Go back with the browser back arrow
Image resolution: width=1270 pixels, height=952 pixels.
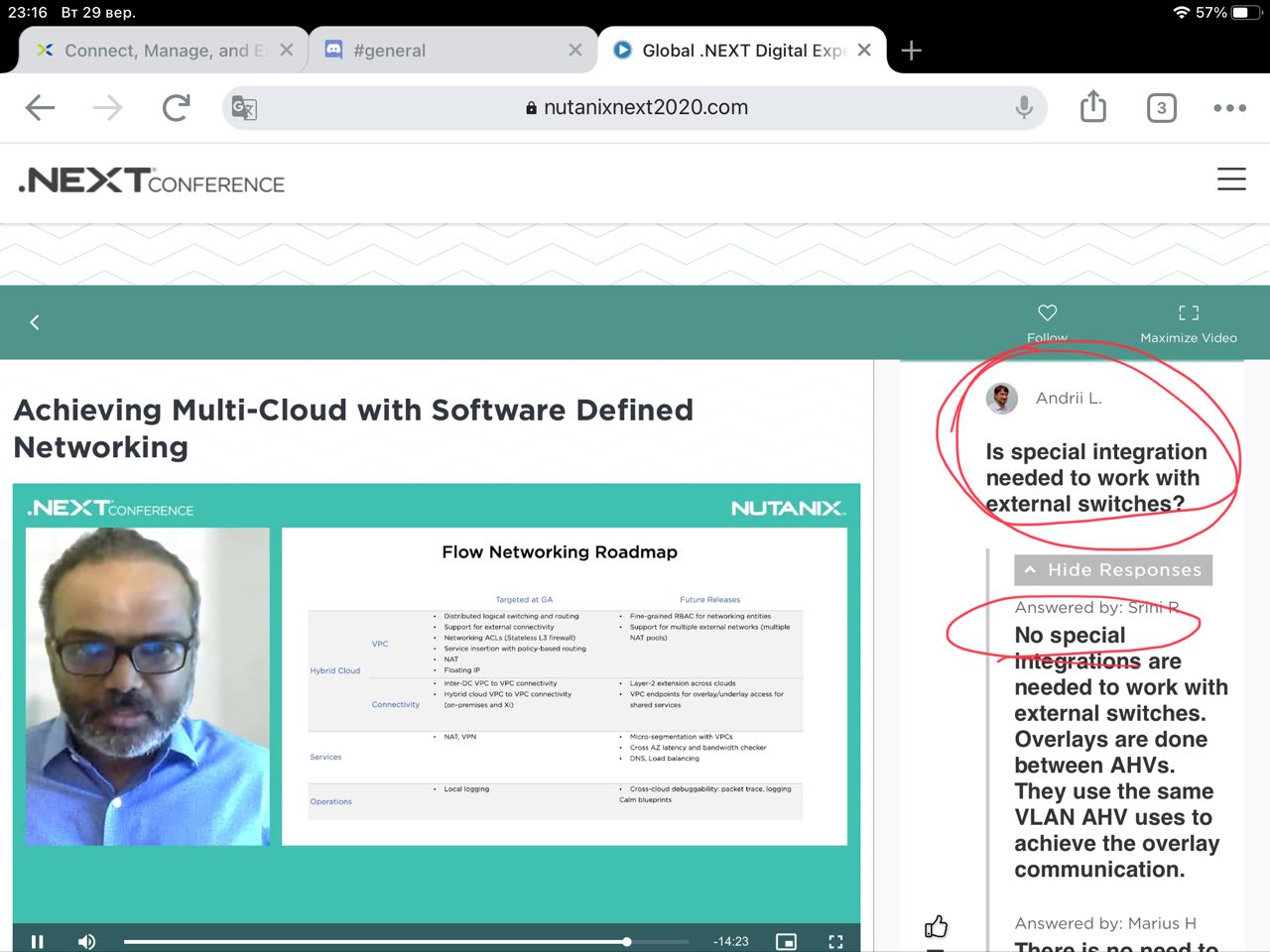click(x=40, y=107)
